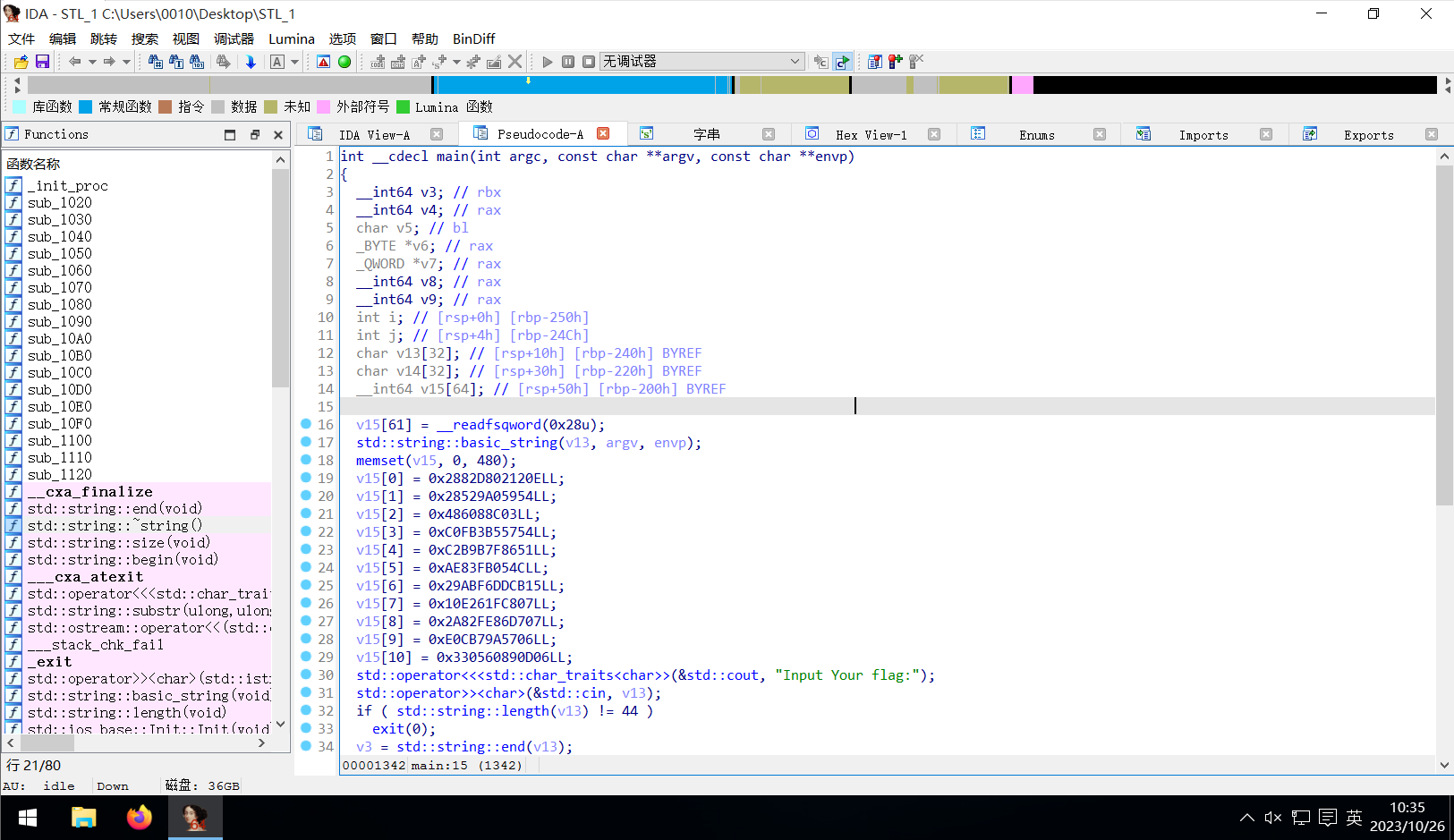Screen dimensions: 1454x840
Task: Open the 搜索 menu
Action: [145, 39]
